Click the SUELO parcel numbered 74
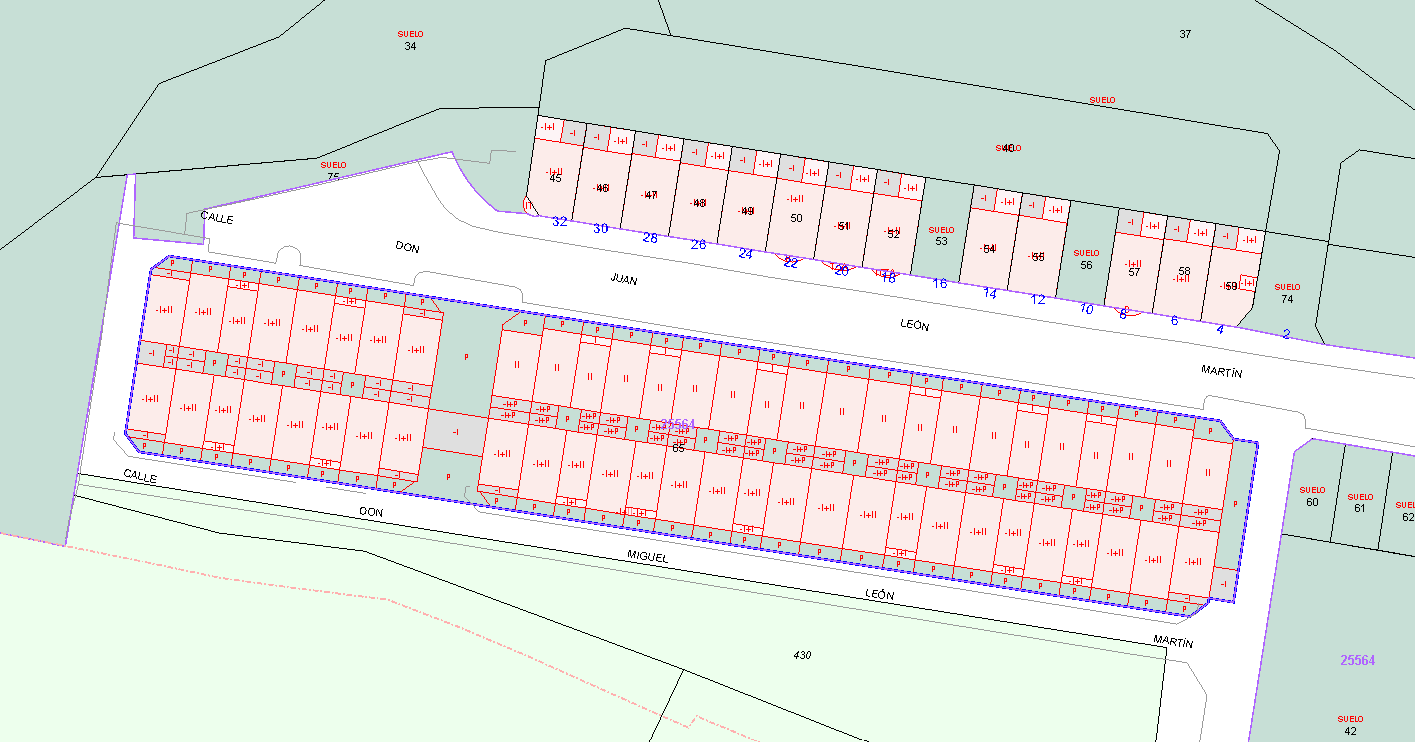The height and width of the screenshot is (742, 1415). [1287, 299]
